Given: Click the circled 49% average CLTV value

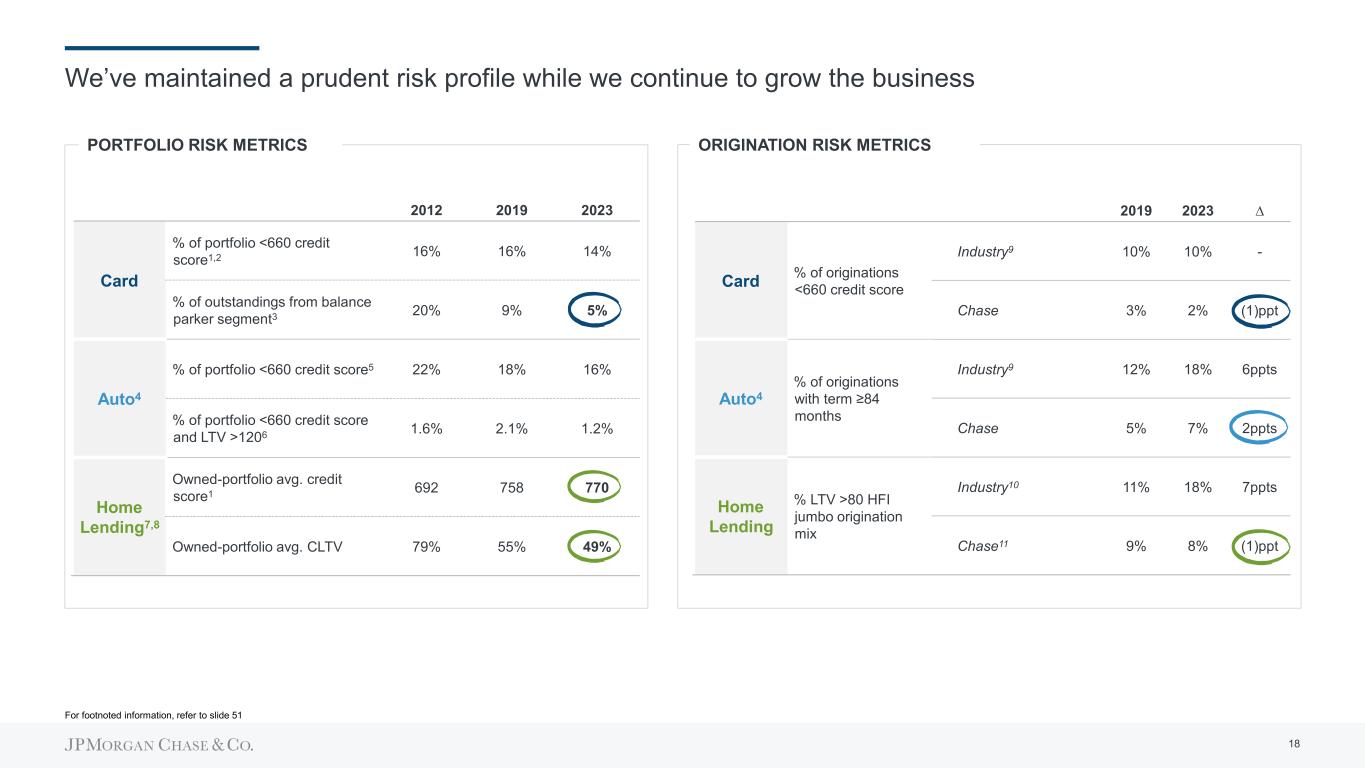Looking at the screenshot, I should coord(597,546).
